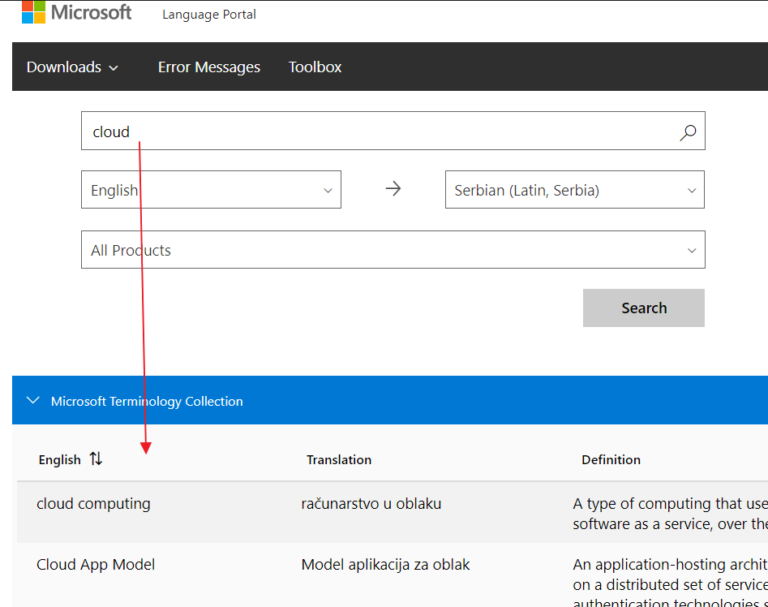
Task: Click the Translation column header
Action: point(339,460)
